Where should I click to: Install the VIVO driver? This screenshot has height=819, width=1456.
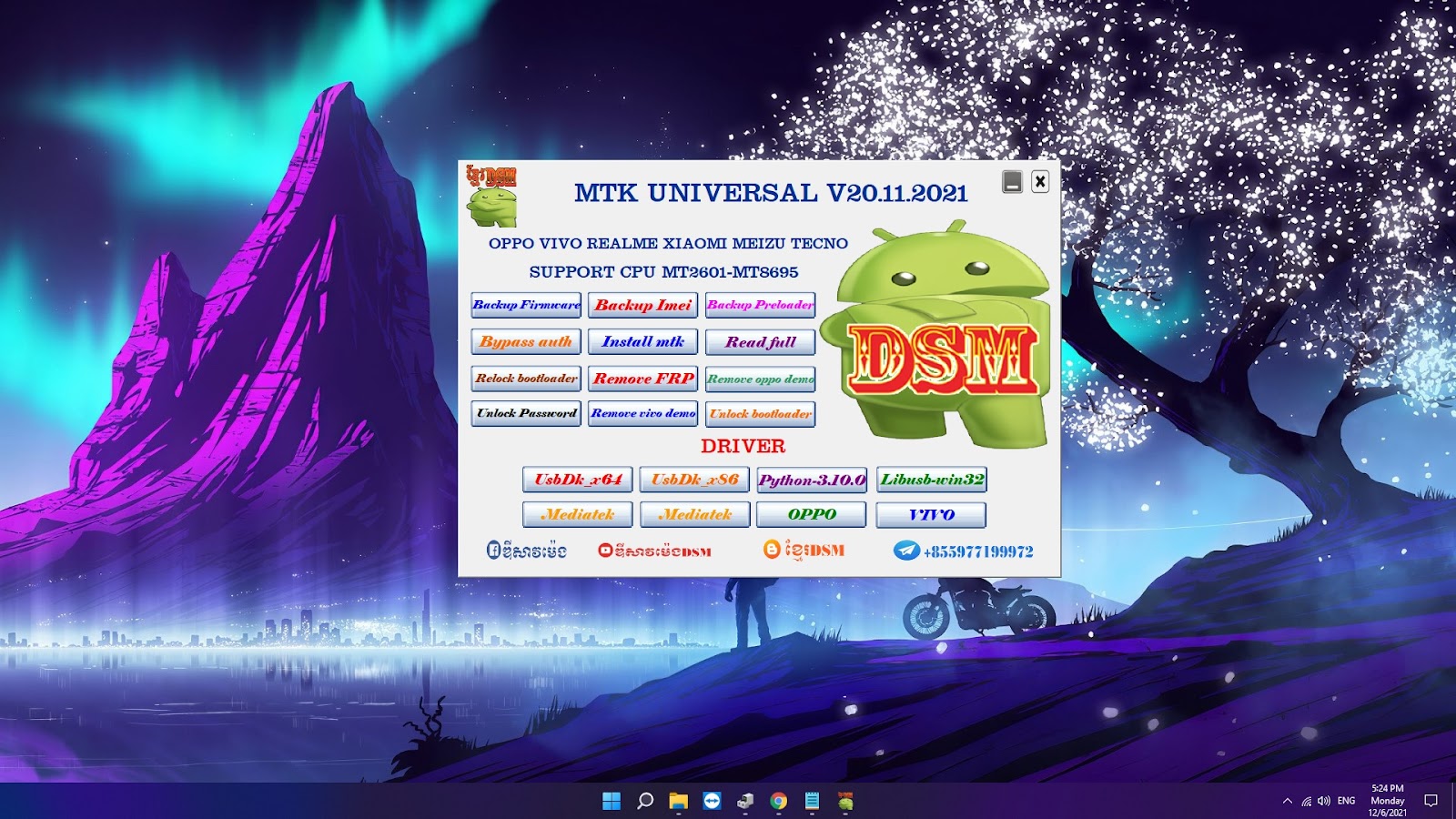point(931,515)
